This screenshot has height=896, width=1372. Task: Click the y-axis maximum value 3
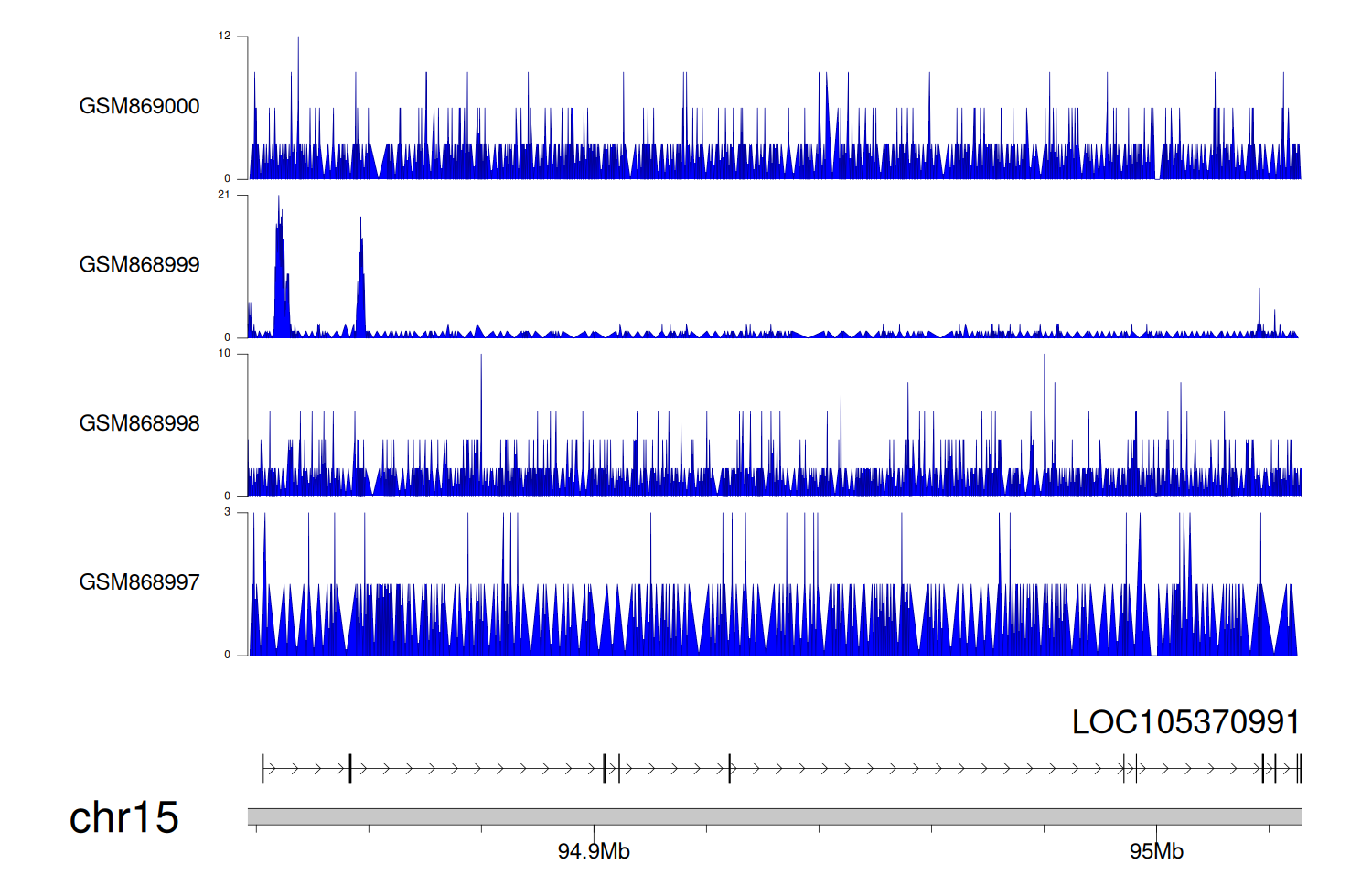227,512
